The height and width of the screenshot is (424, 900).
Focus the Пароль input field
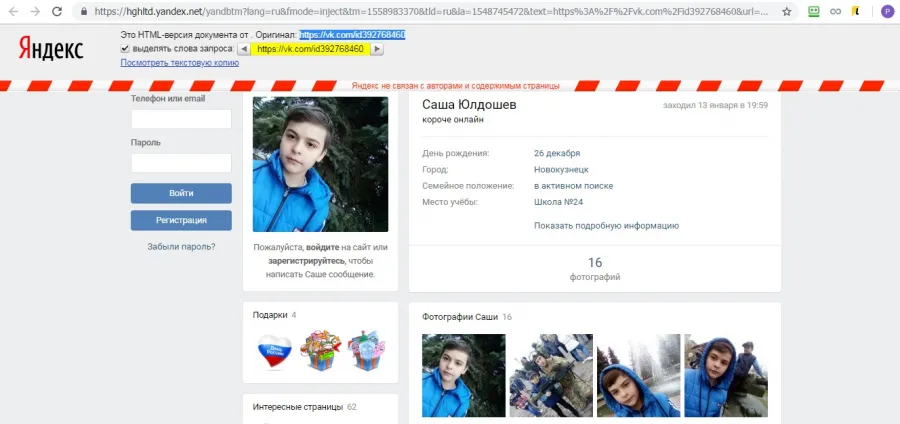(181, 163)
